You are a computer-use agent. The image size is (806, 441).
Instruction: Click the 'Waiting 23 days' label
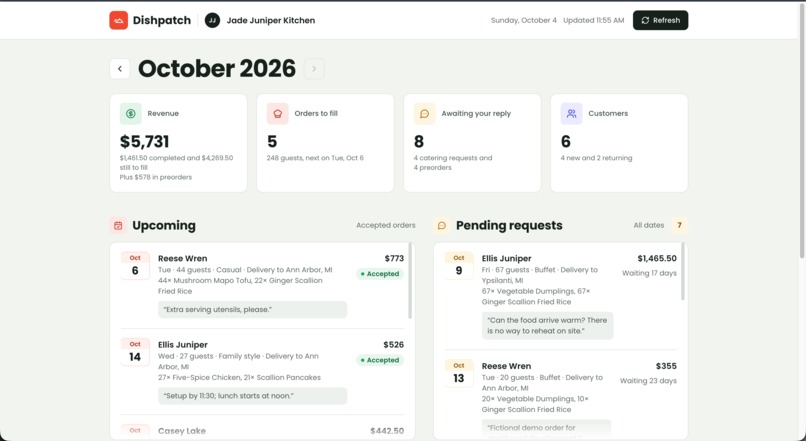[648, 381]
